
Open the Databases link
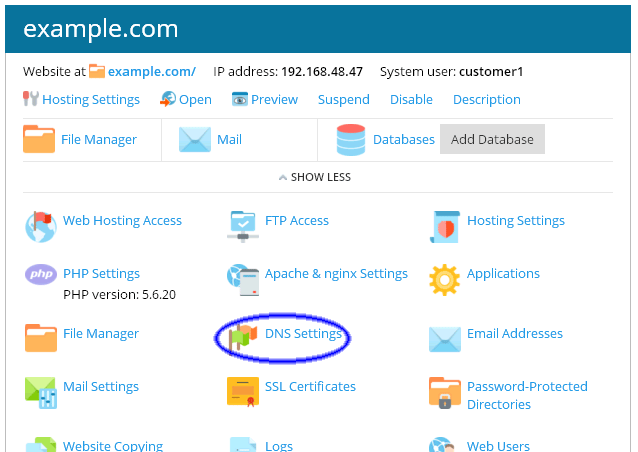[403, 140]
